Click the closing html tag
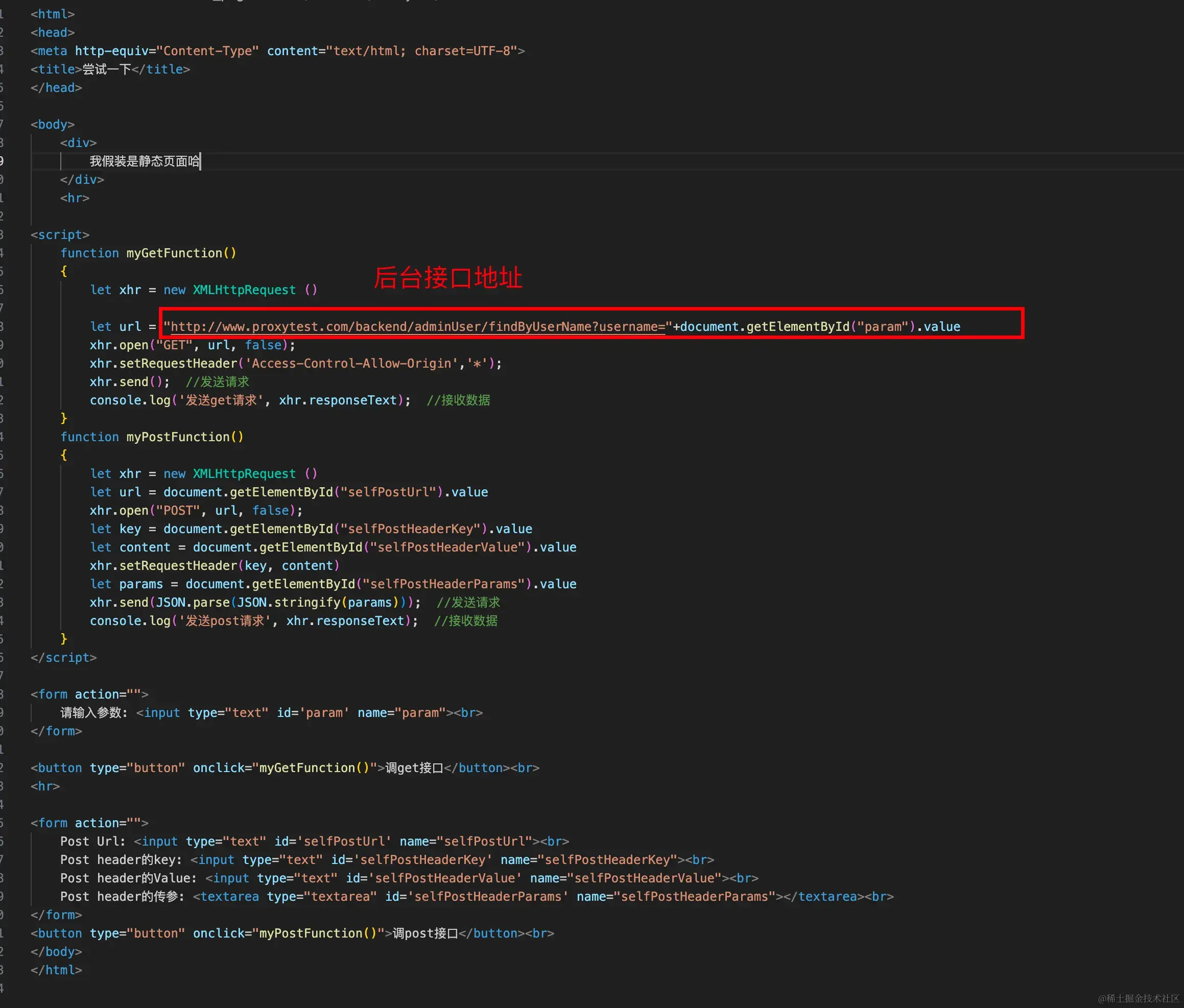Screen dimensions: 1184x1008 coord(57,970)
